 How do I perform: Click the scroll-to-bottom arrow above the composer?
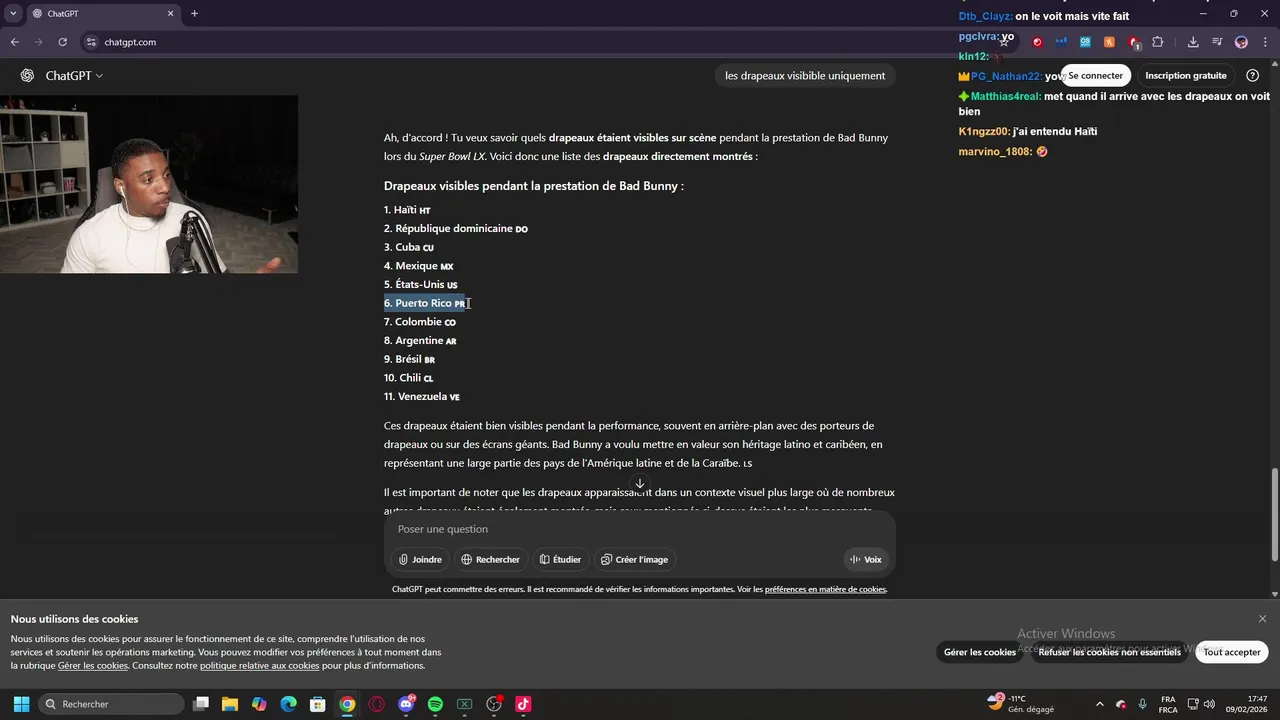640,484
